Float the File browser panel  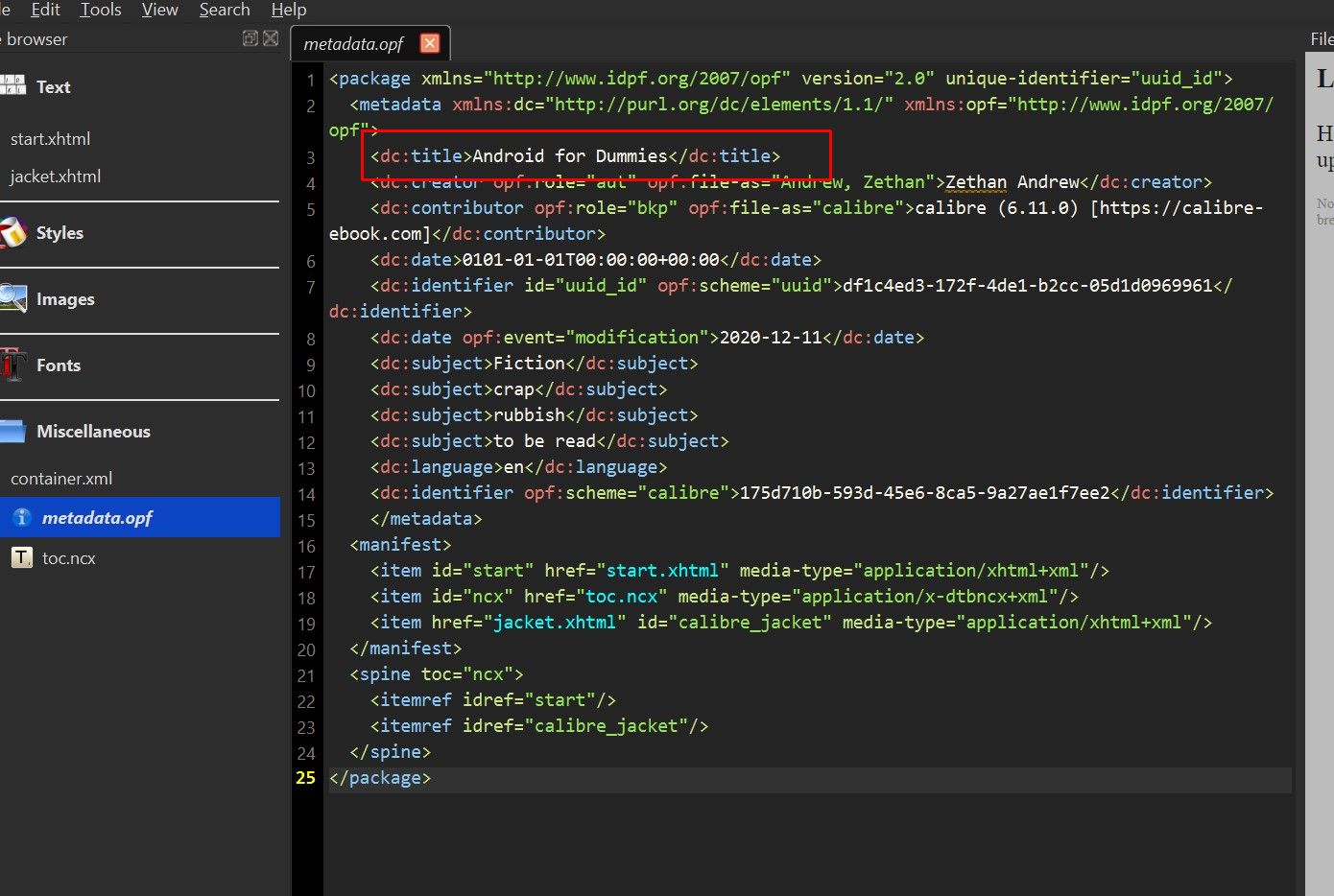click(x=250, y=38)
